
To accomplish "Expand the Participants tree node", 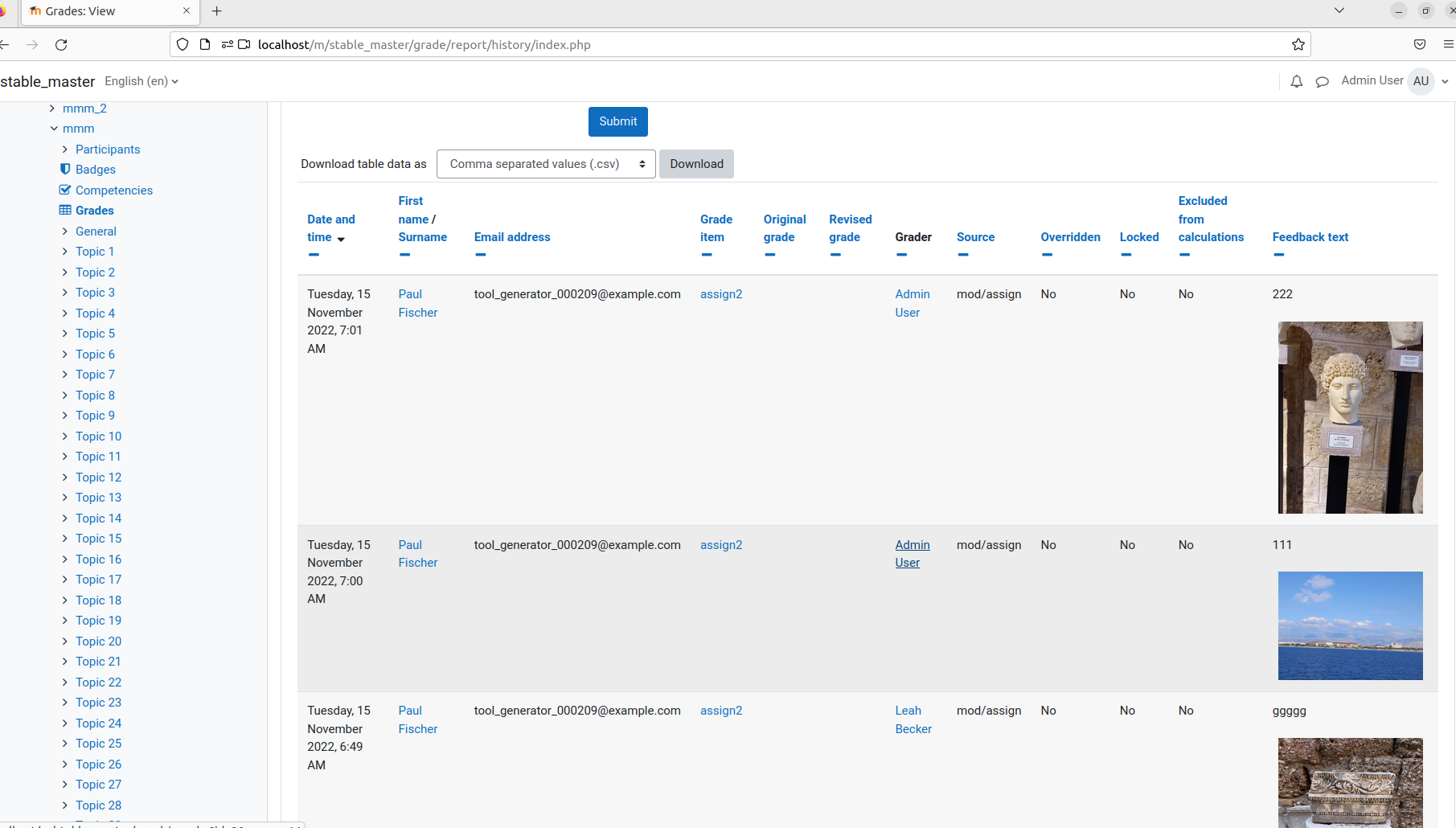I will 65,149.
